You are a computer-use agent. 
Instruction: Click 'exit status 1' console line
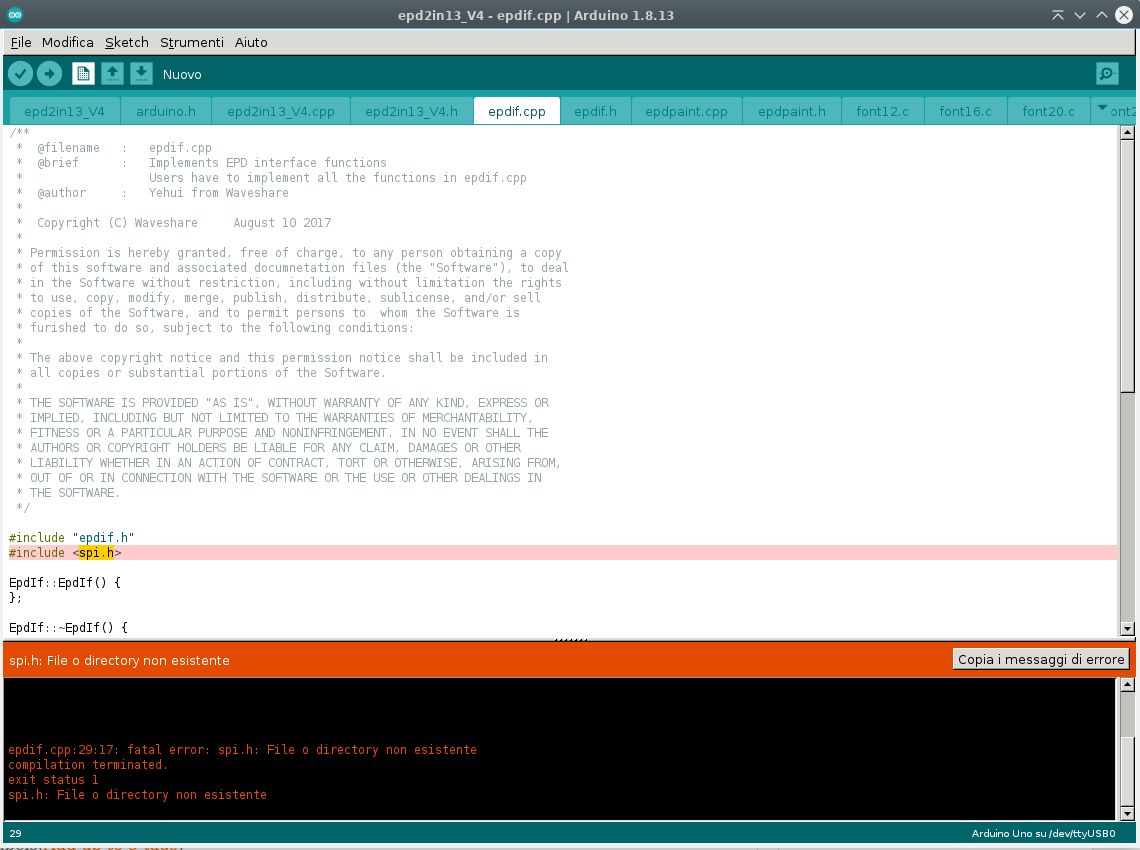pyautogui.click(x=53, y=779)
